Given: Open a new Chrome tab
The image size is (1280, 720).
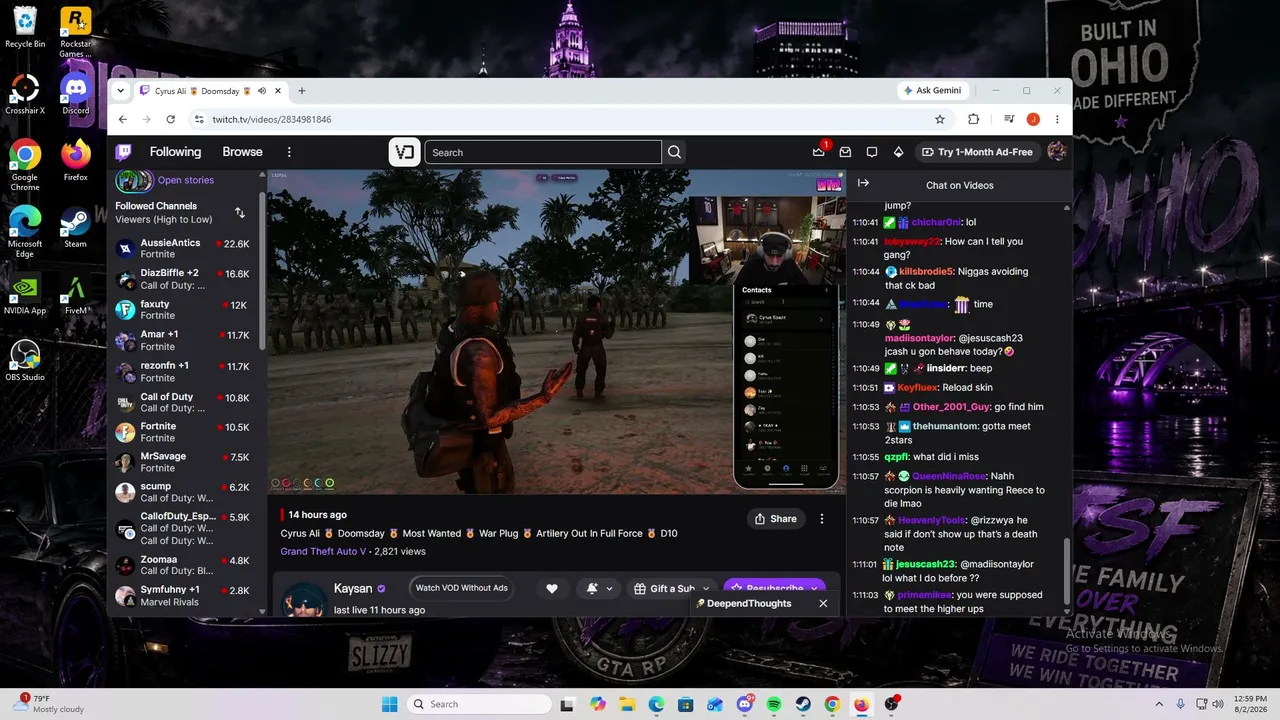Looking at the screenshot, I should [301, 91].
